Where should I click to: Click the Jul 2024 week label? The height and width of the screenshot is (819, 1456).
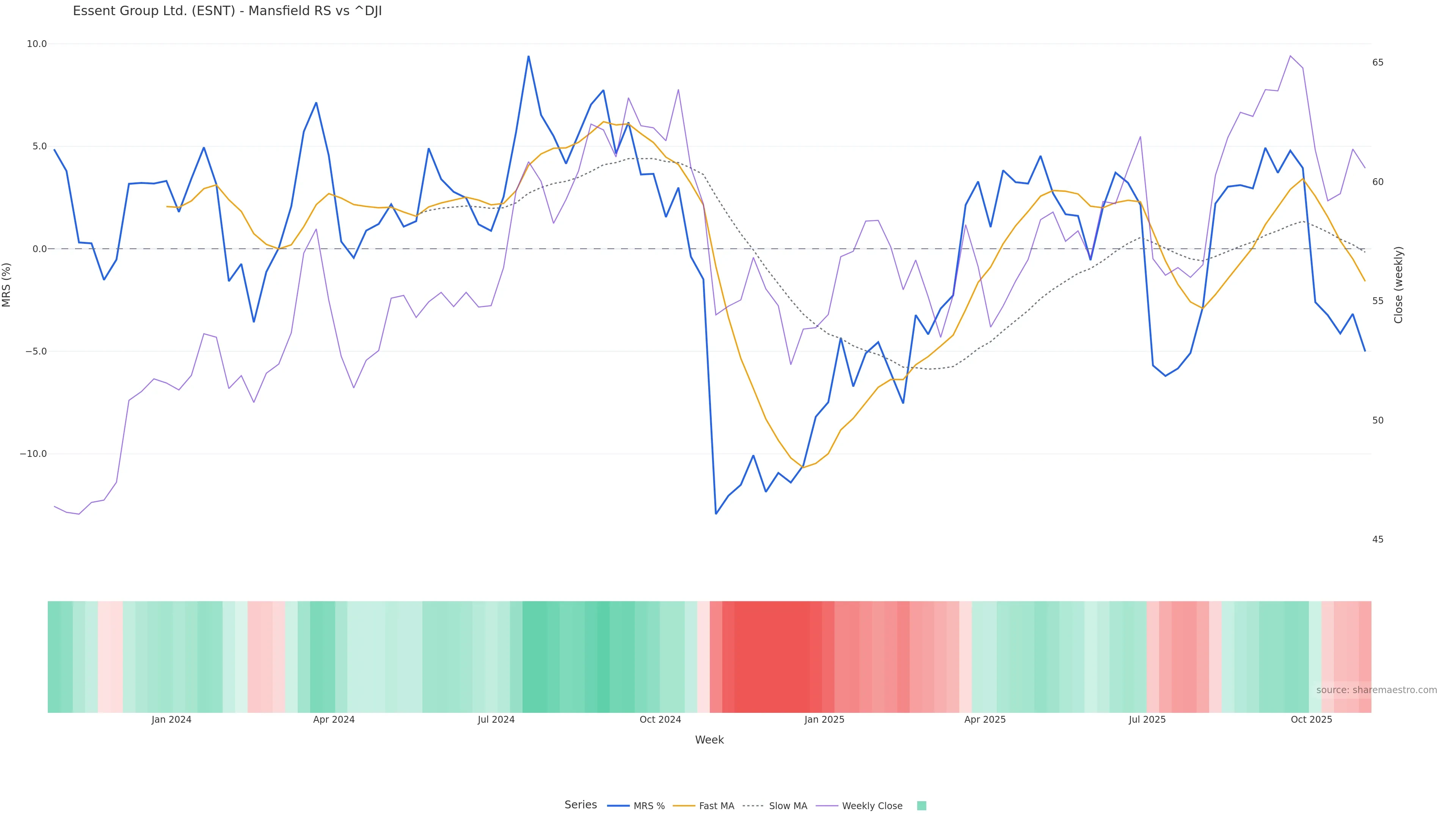point(496,720)
